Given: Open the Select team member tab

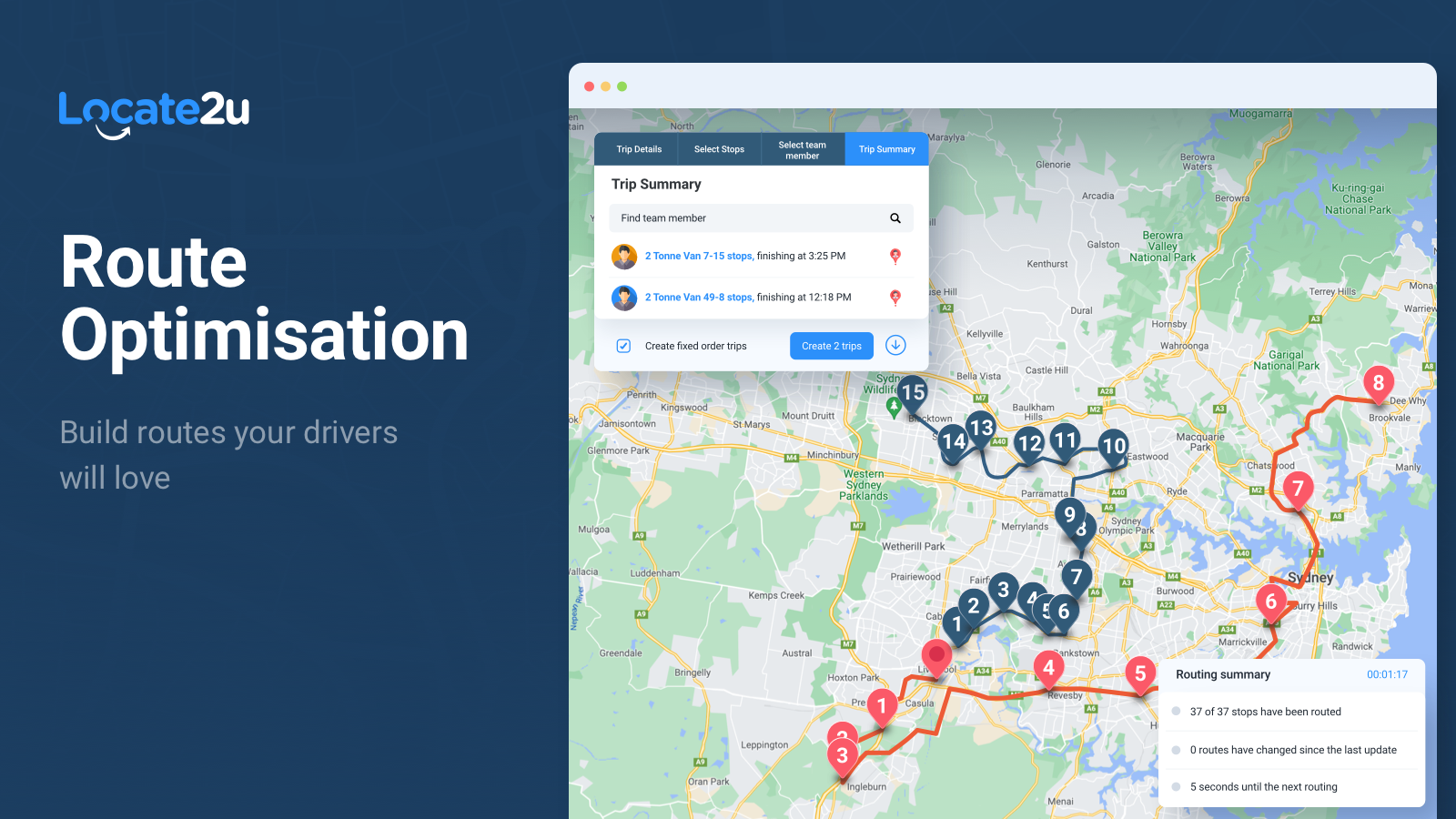Looking at the screenshot, I should [x=803, y=148].
